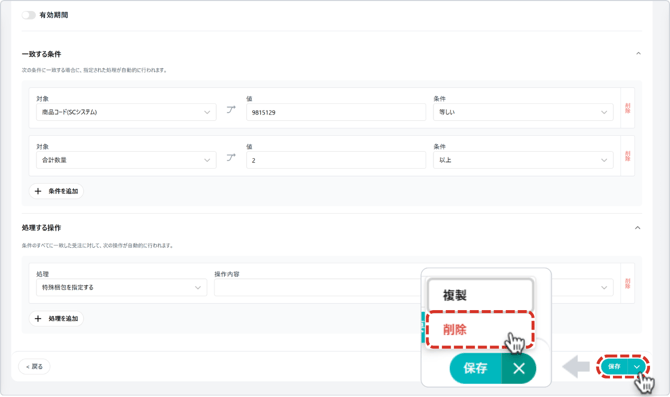The height and width of the screenshot is (397, 670).
Task: Open the 商品コード(SCシステム) target dropdown
Action: [x=126, y=112]
